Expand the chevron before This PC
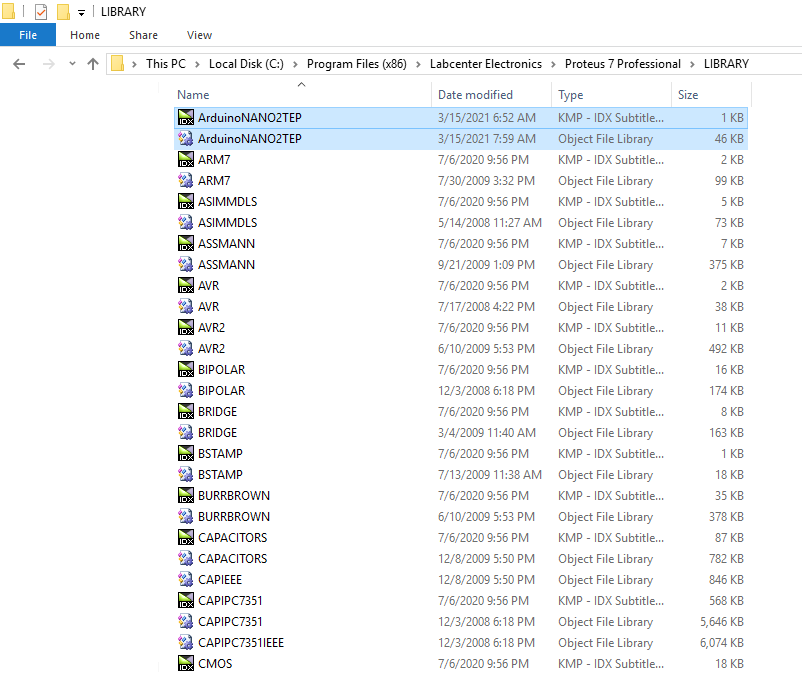The width and height of the screenshot is (802, 676). pos(134,64)
